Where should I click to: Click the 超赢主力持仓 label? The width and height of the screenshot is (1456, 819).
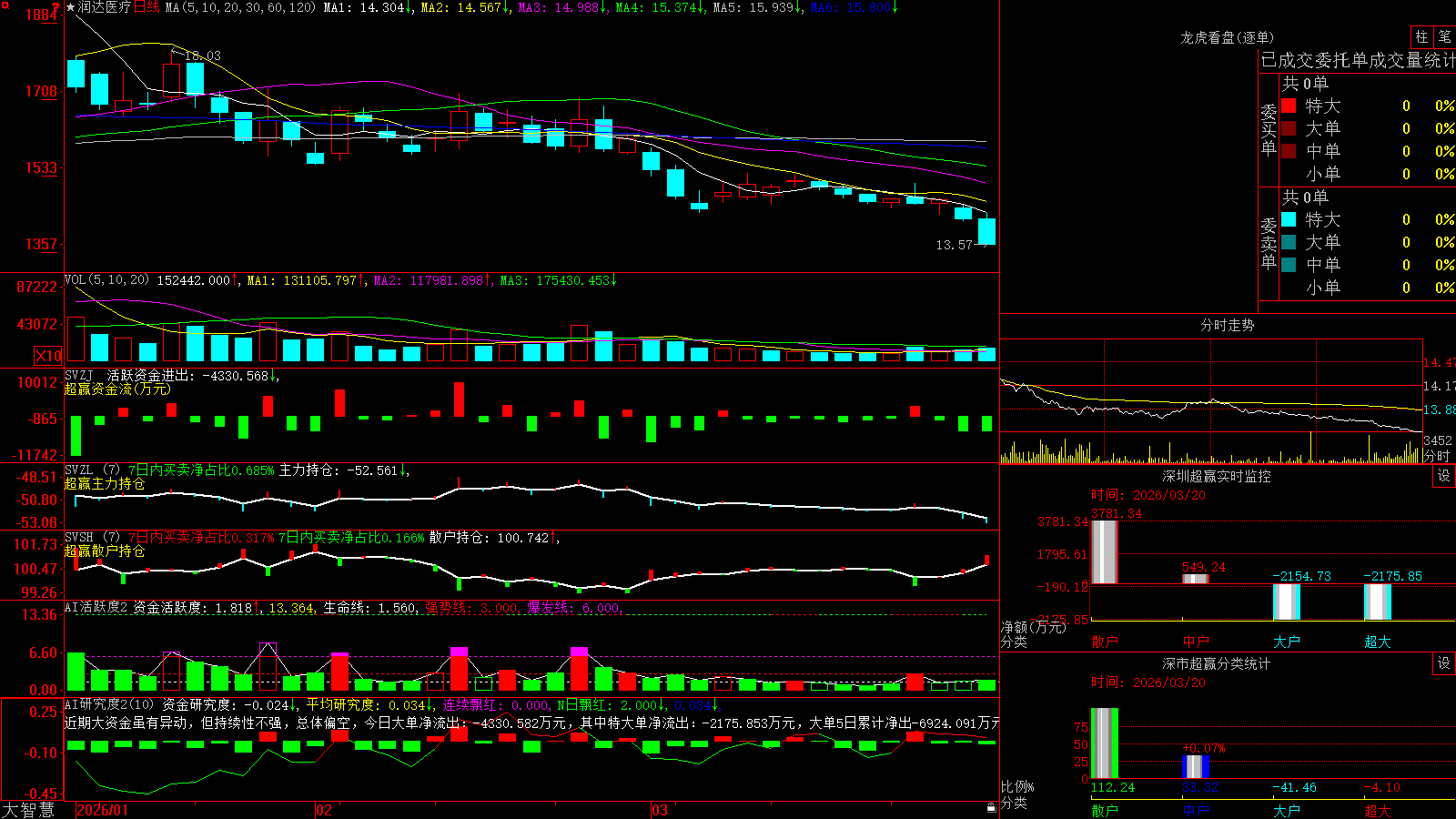coord(105,483)
